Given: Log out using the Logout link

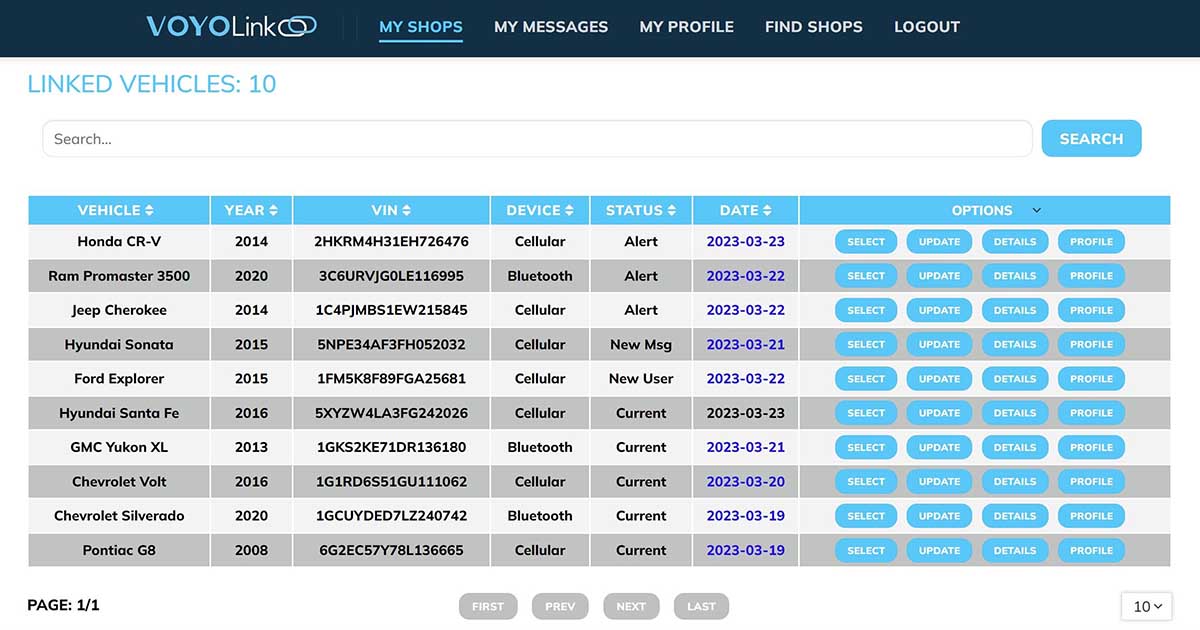Looking at the screenshot, I should (926, 27).
